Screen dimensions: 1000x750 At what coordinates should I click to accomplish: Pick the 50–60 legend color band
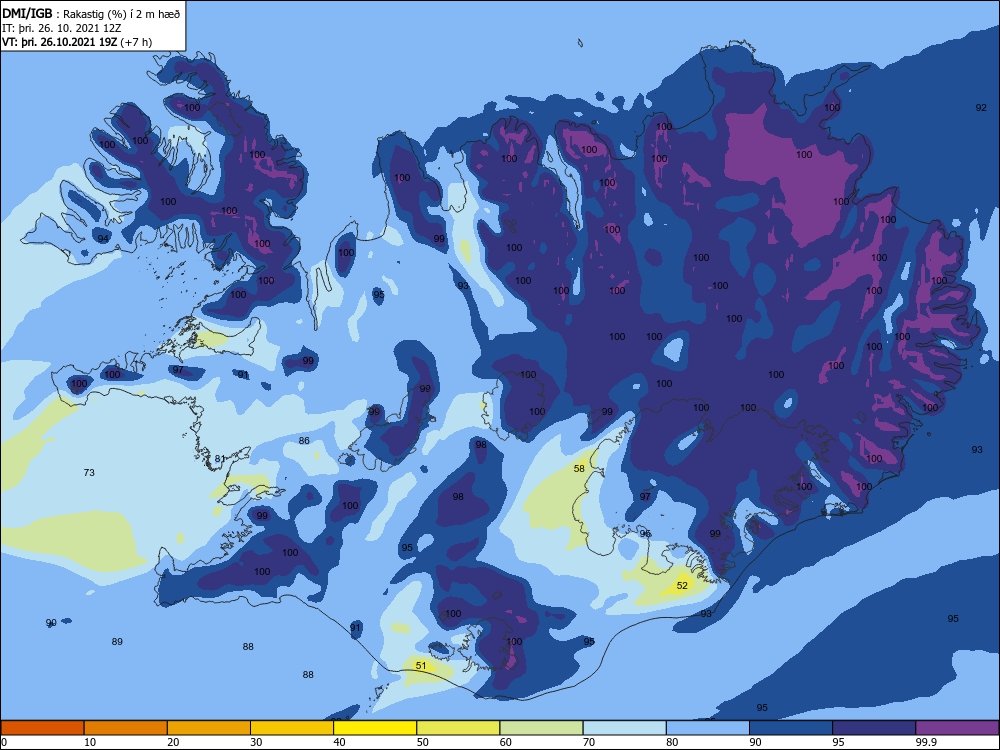click(x=458, y=728)
